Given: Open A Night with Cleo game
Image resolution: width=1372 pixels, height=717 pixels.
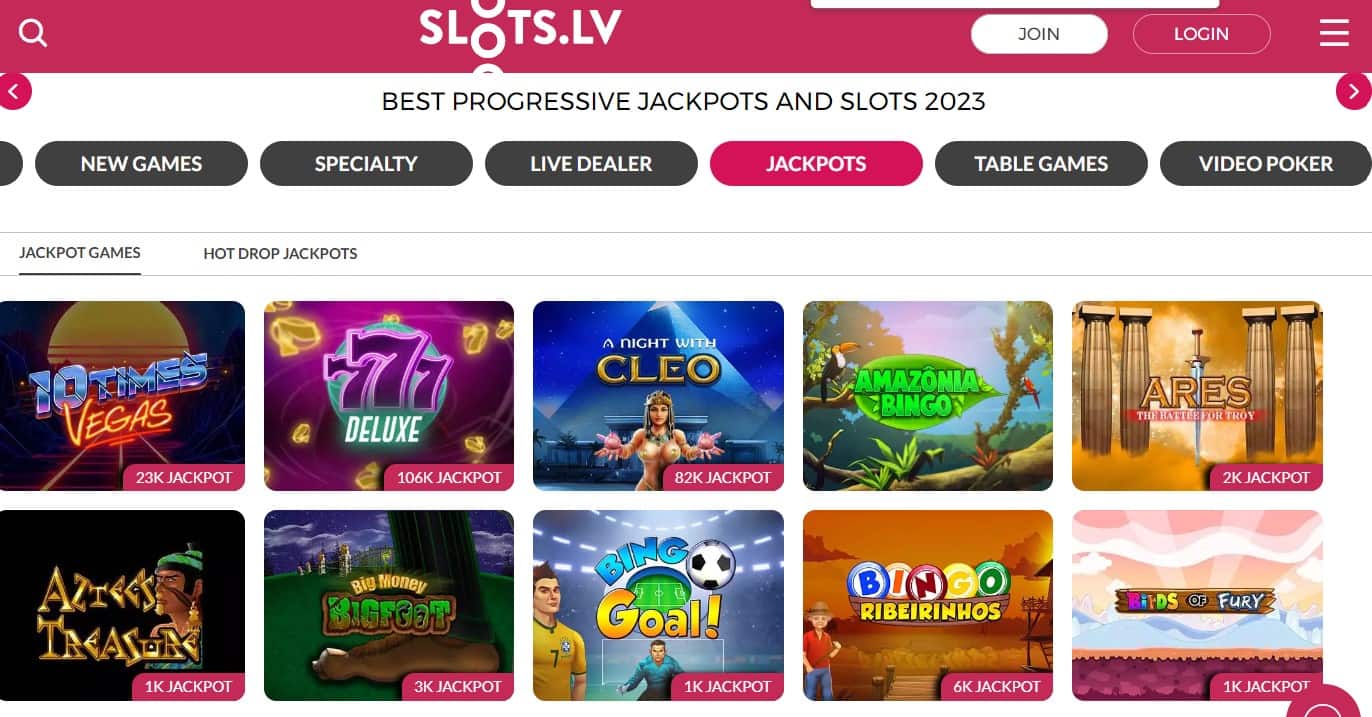Looking at the screenshot, I should [x=658, y=396].
